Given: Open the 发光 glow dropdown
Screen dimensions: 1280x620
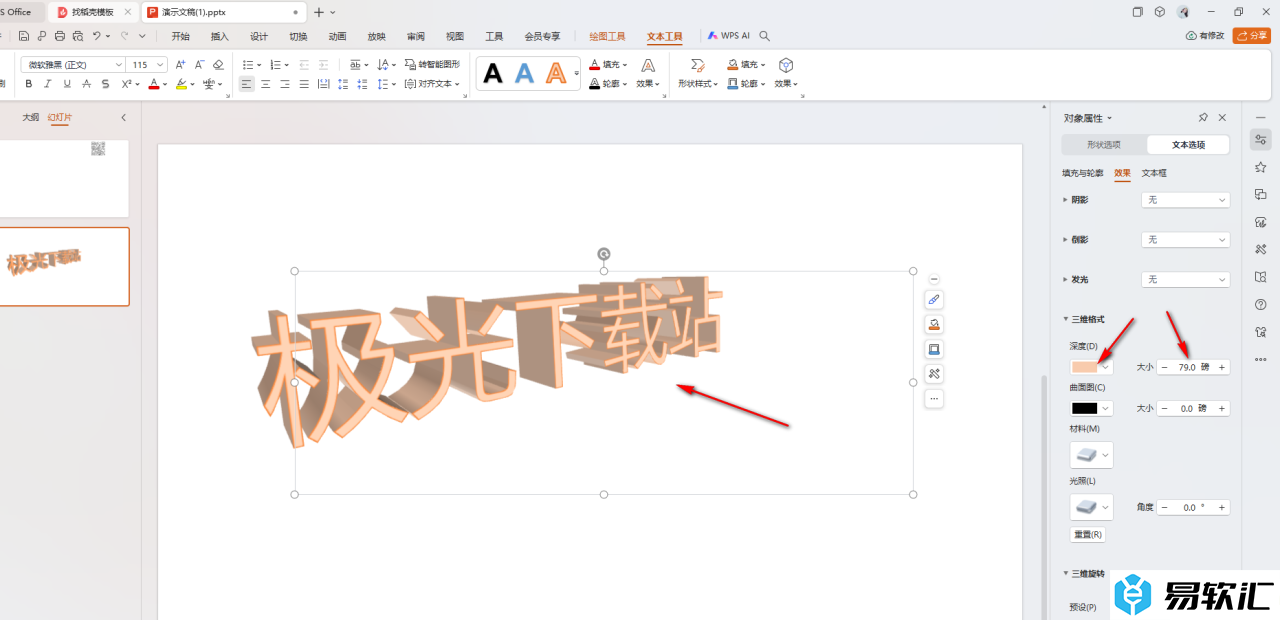Looking at the screenshot, I should pyautogui.click(x=1185, y=279).
